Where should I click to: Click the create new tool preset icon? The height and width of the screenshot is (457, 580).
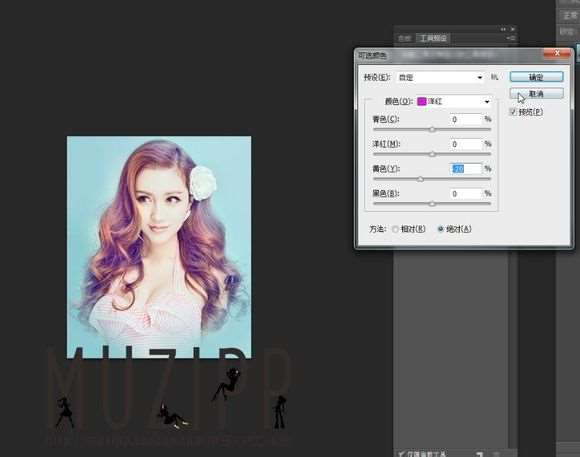point(479,454)
